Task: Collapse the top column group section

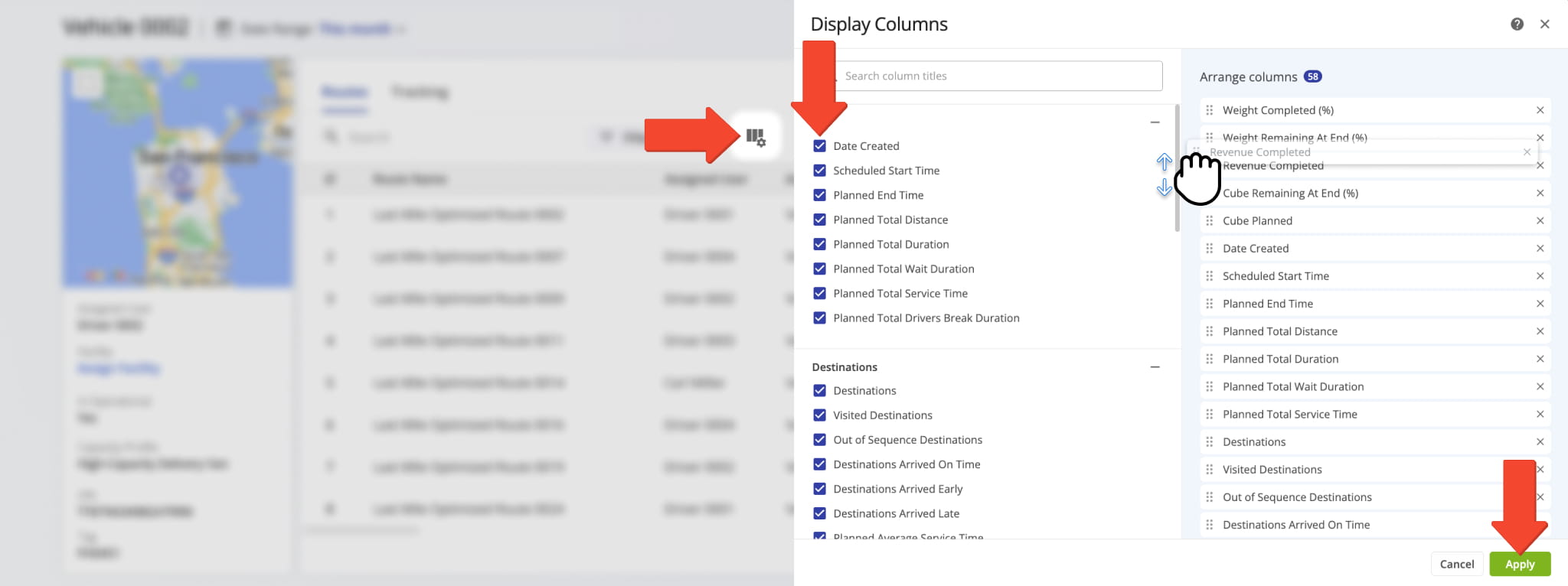Action: (x=1155, y=122)
